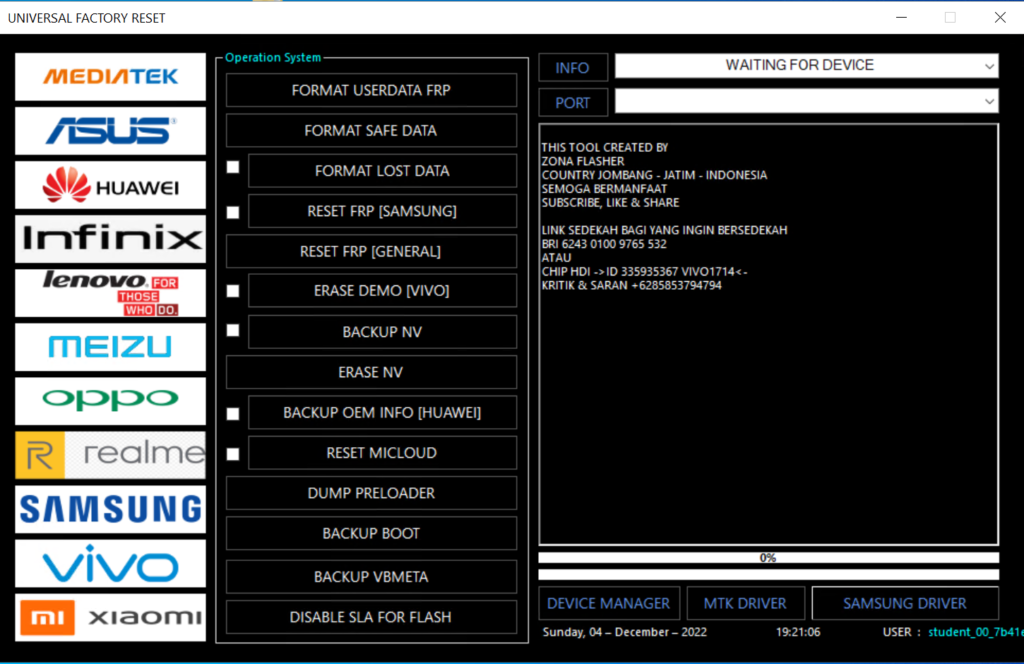This screenshot has height=664, width=1024.
Task: Click DISABLE SLA FOR FLASH button
Action: pyautogui.click(x=371, y=617)
